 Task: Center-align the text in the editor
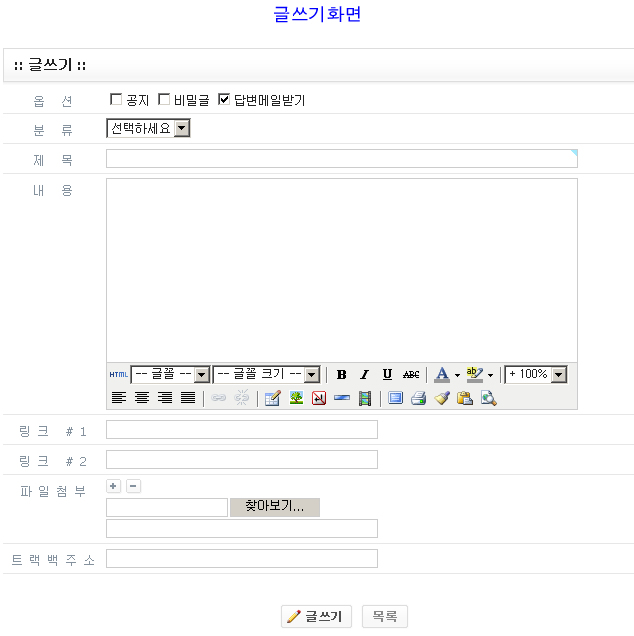click(141, 398)
